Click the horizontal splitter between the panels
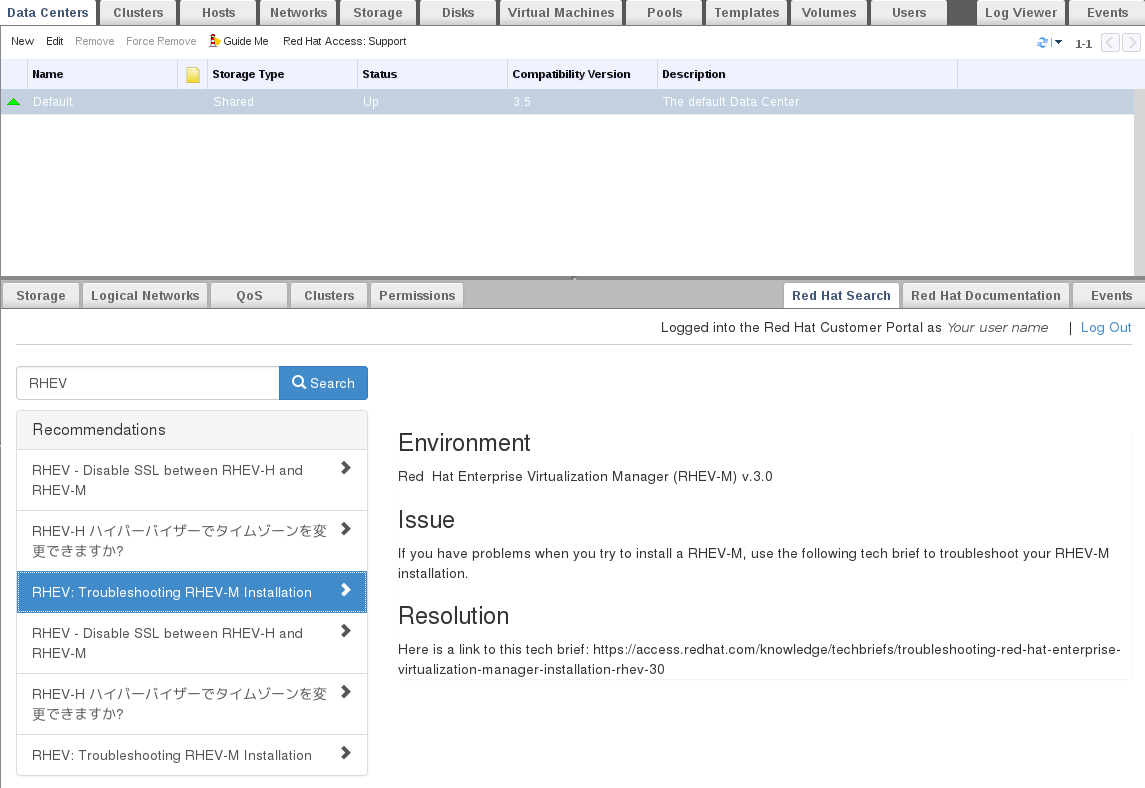The height and width of the screenshot is (788, 1145). [x=572, y=278]
